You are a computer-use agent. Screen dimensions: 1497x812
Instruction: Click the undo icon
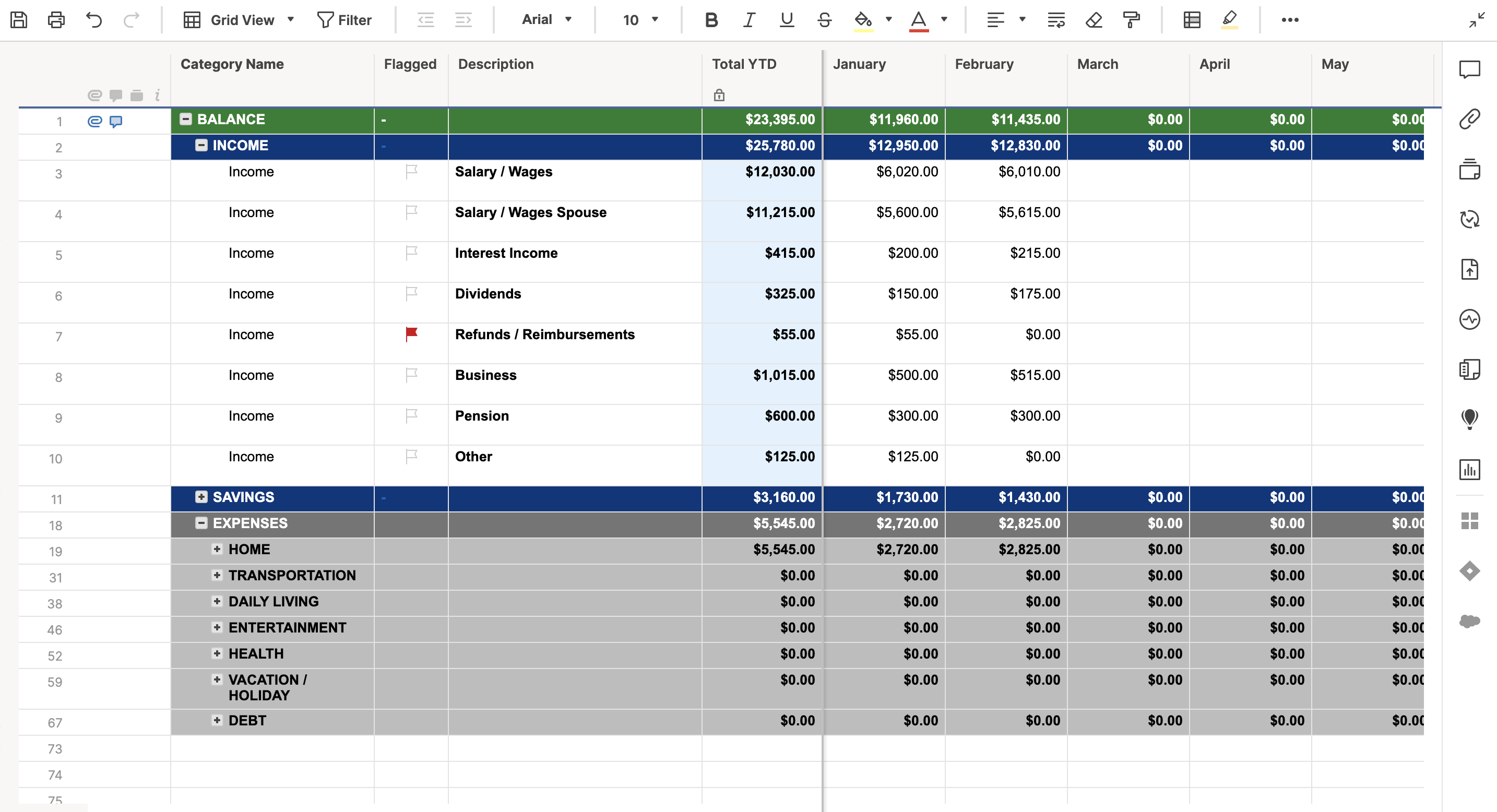coord(92,19)
